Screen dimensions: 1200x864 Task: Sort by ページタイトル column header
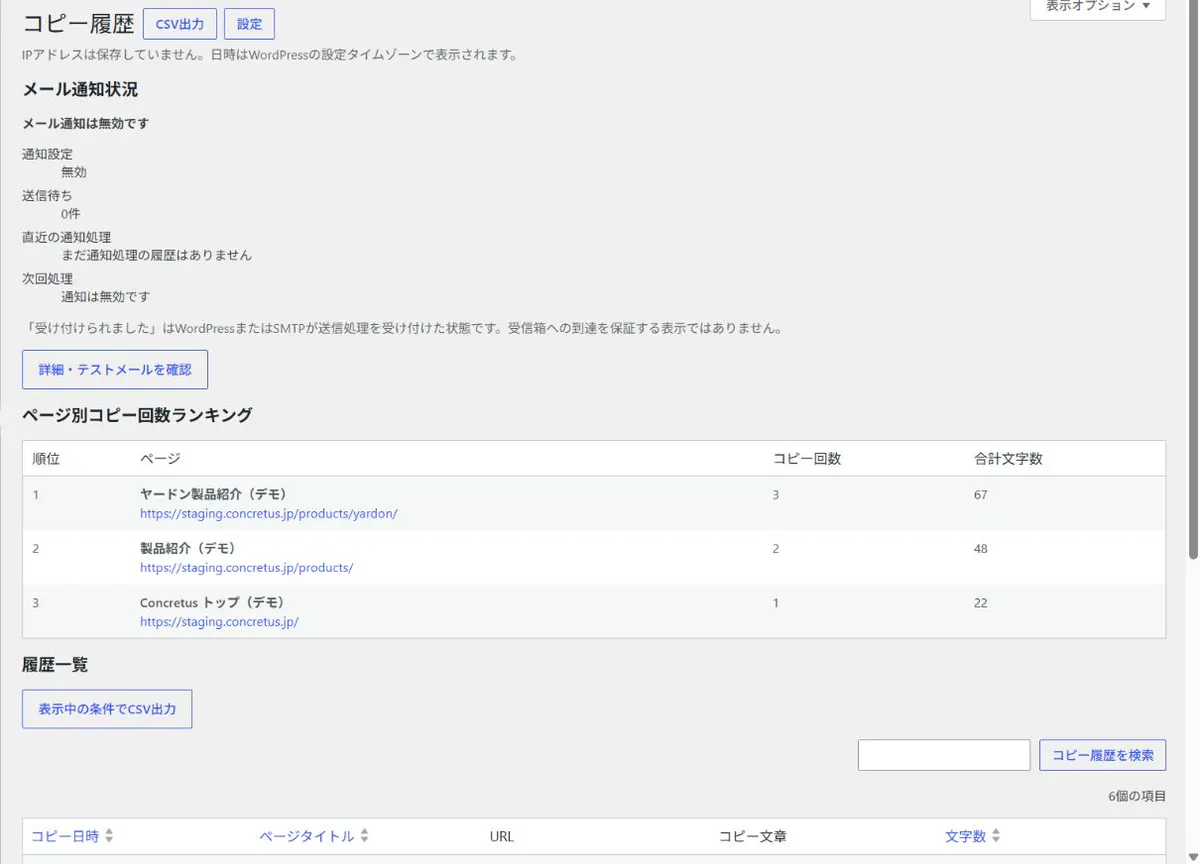[x=307, y=836]
